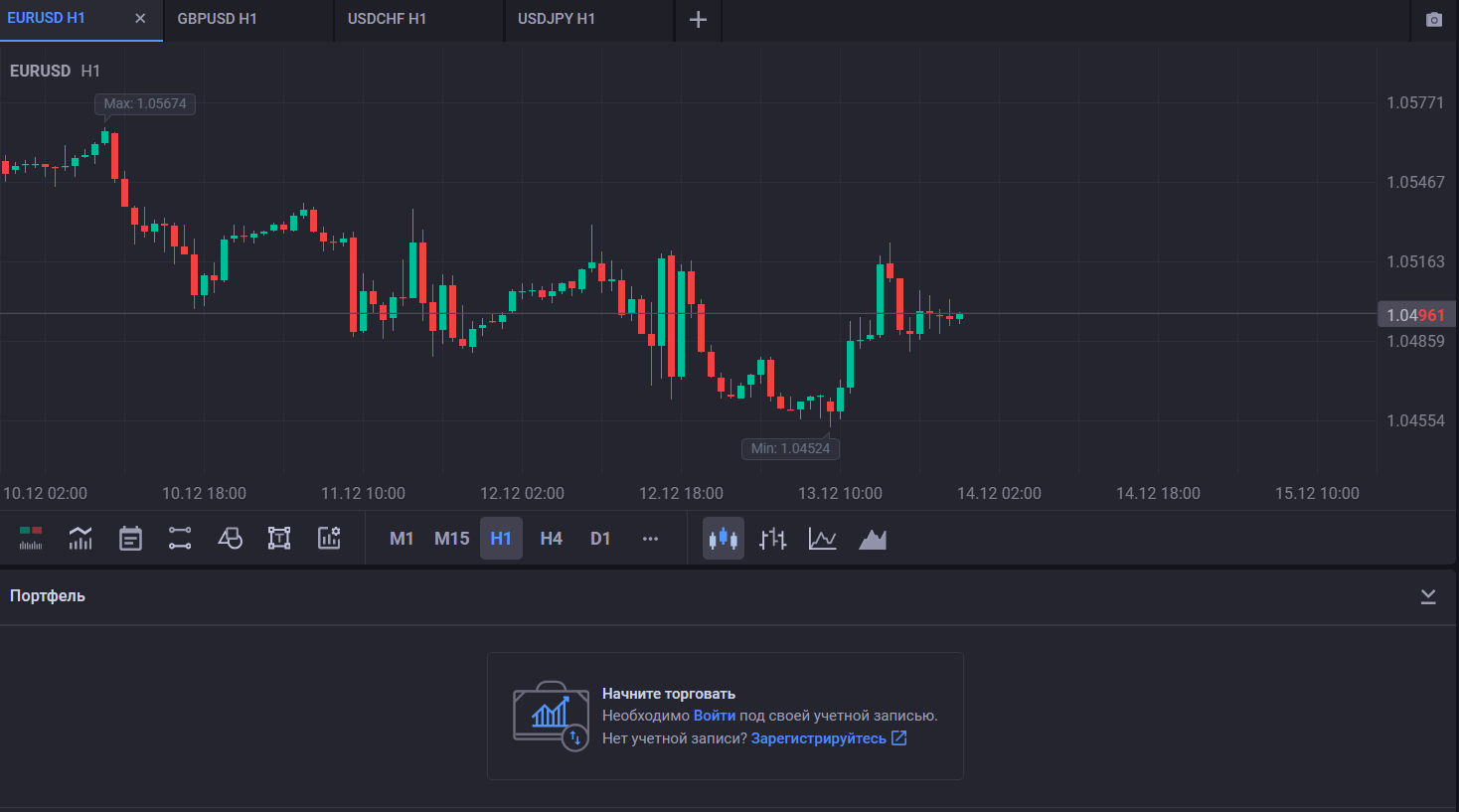Select the geometric shapes drawing tool
The width and height of the screenshot is (1459, 812).
click(x=230, y=539)
